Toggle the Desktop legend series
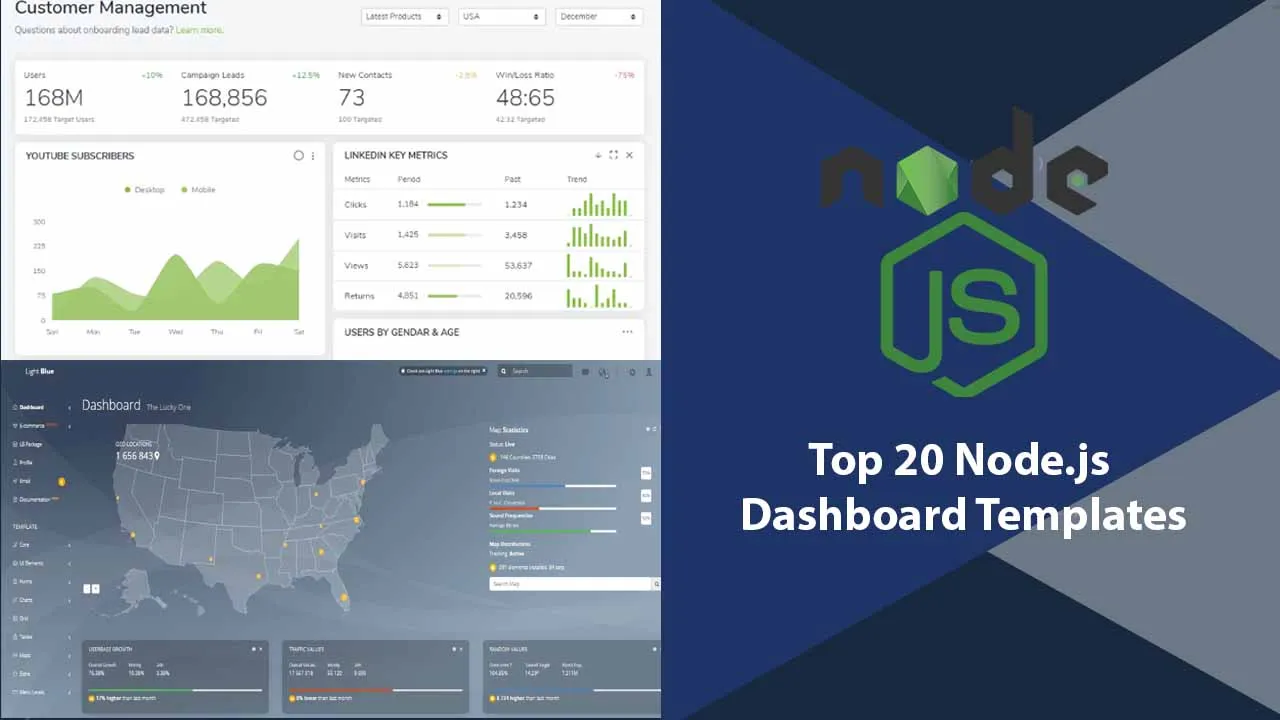The width and height of the screenshot is (1280, 720). pyautogui.click(x=144, y=190)
